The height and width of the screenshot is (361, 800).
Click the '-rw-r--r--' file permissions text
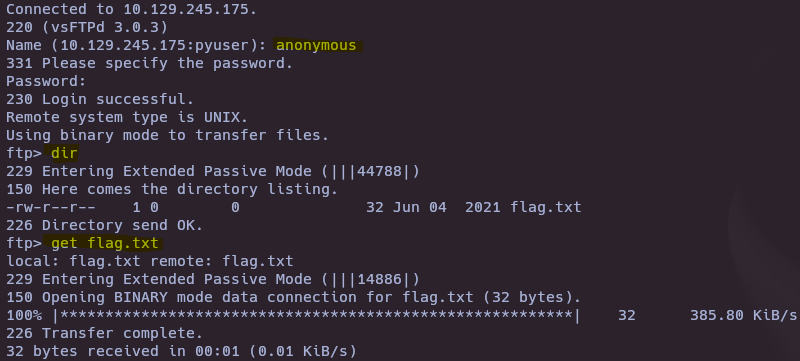[51, 208]
